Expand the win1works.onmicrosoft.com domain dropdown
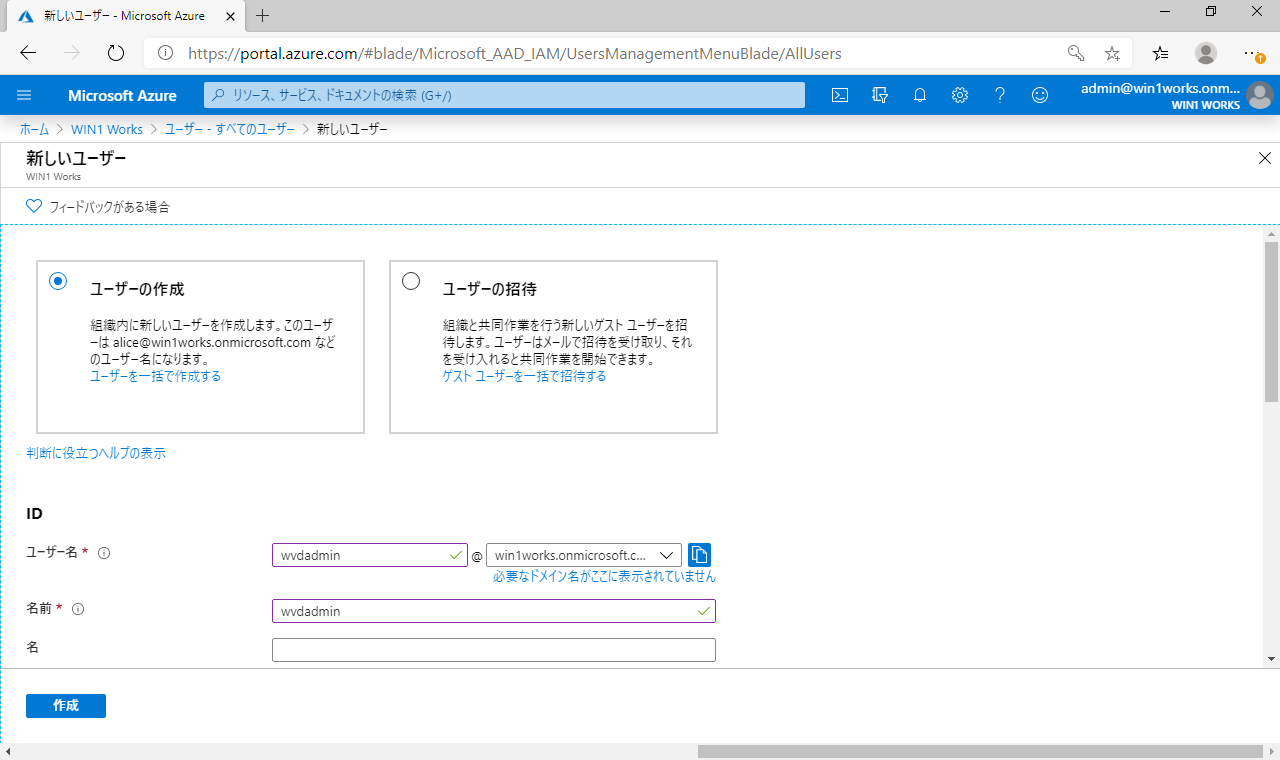The height and width of the screenshot is (760, 1280). pyautogui.click(x=584, y=555)
